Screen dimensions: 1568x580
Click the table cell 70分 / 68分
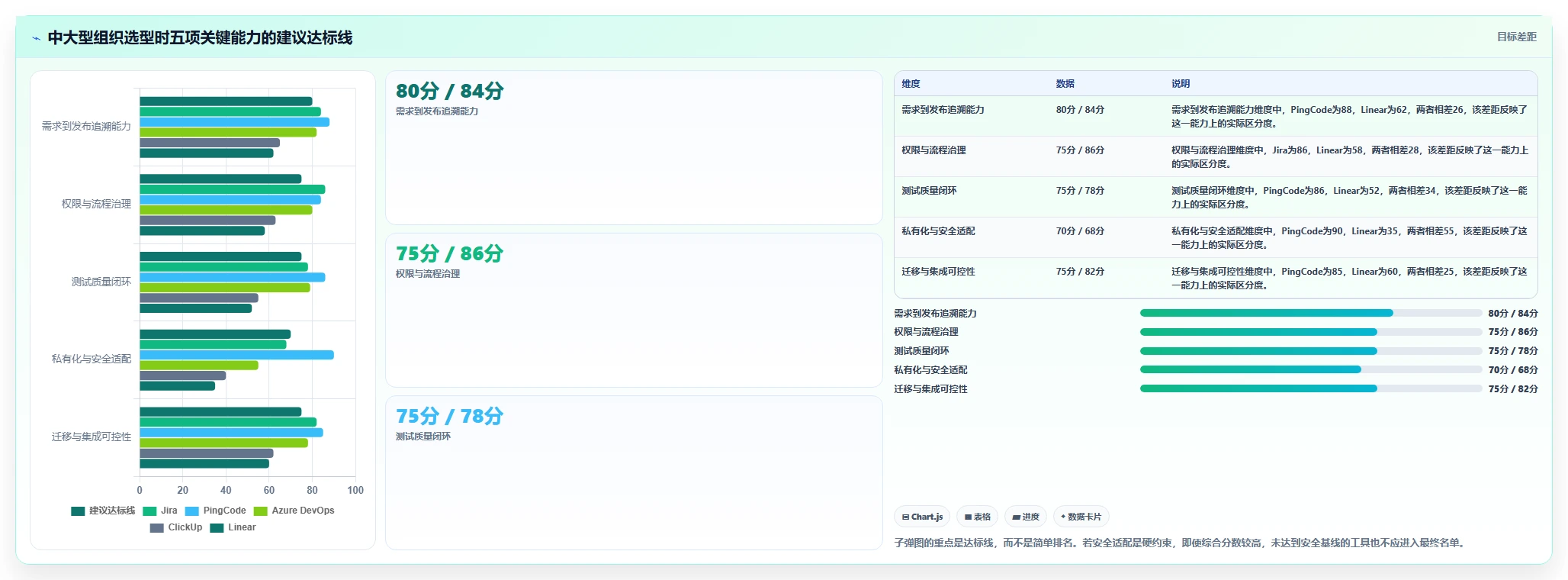click(x=1080, y=231)
